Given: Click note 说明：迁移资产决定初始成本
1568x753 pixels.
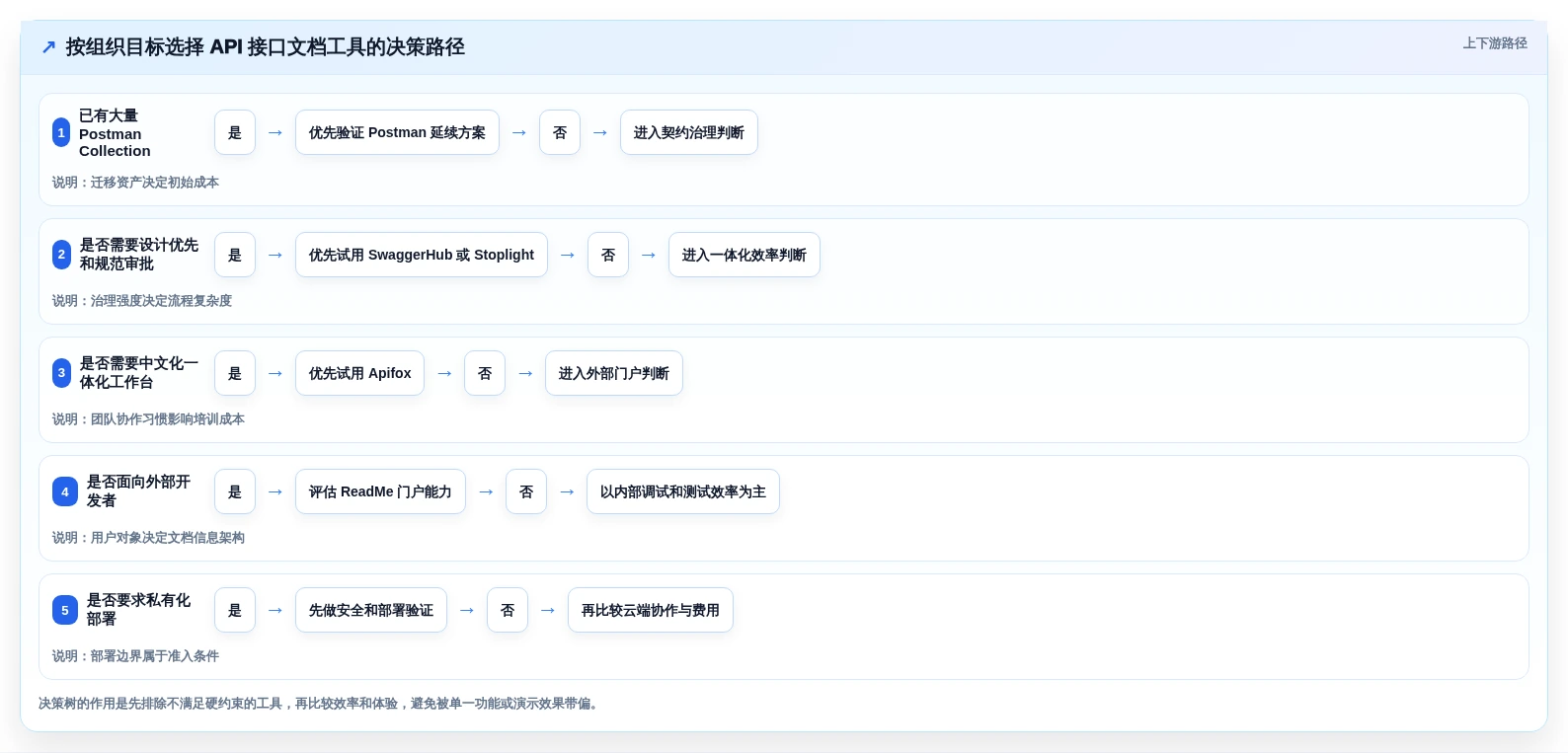Looking at the screenshot, I should click(x=135, y=183).
